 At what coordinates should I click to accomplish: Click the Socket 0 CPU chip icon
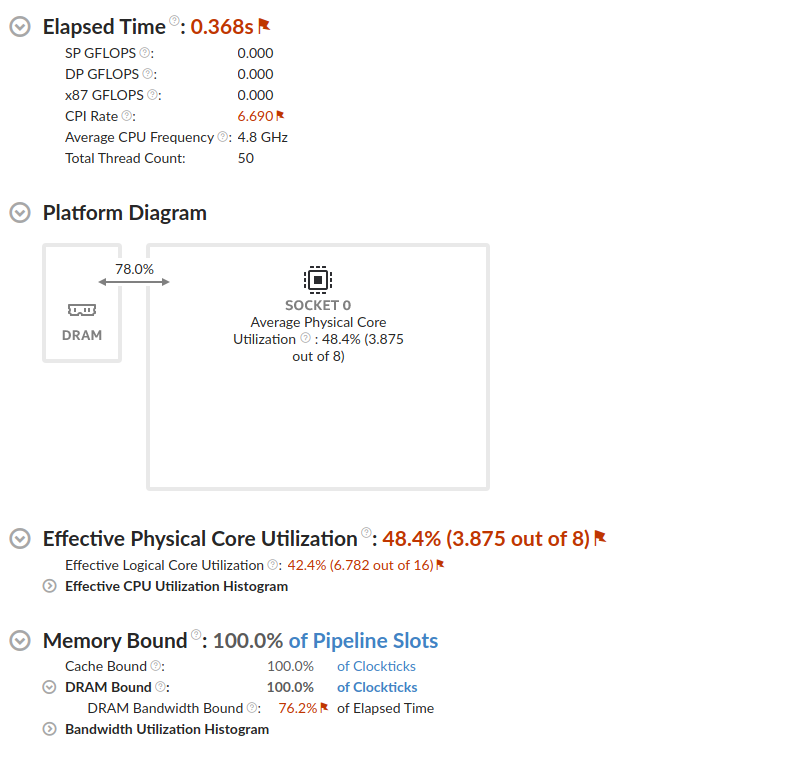[x=317, y=279]
